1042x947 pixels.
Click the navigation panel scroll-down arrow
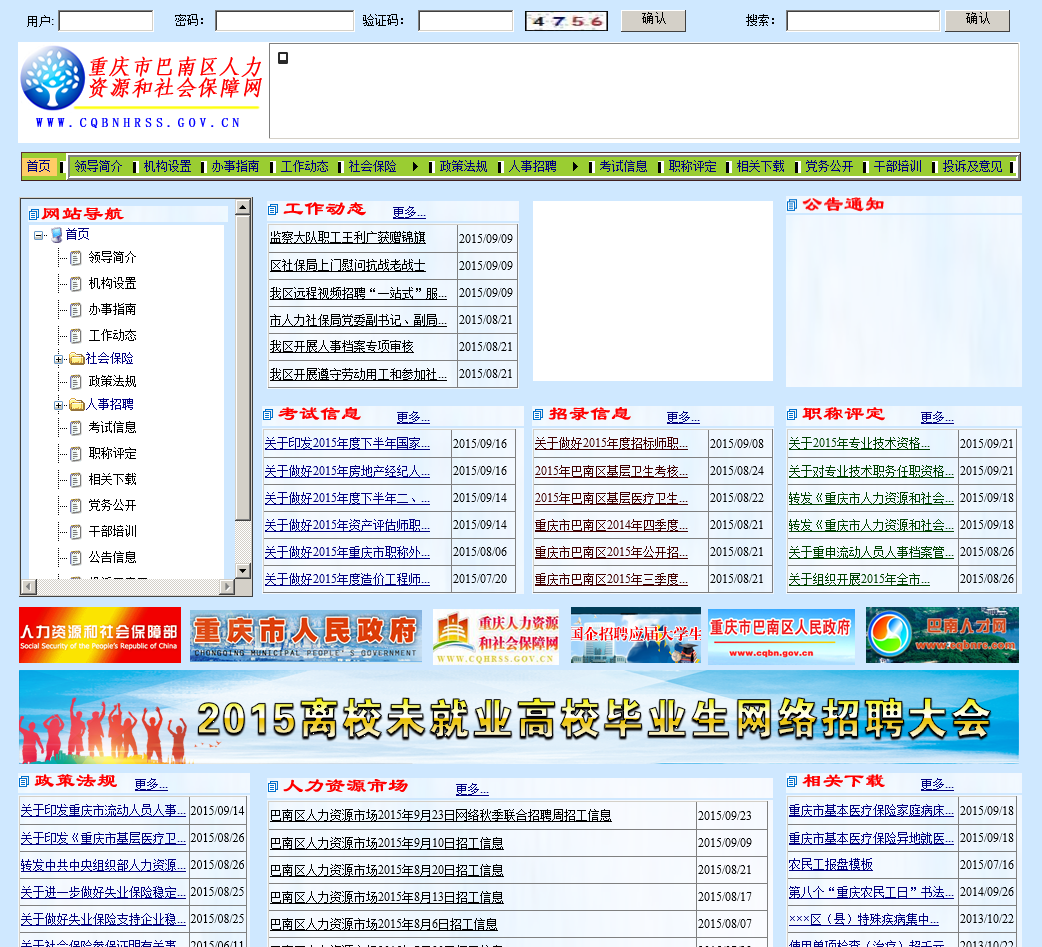point(243,571)
